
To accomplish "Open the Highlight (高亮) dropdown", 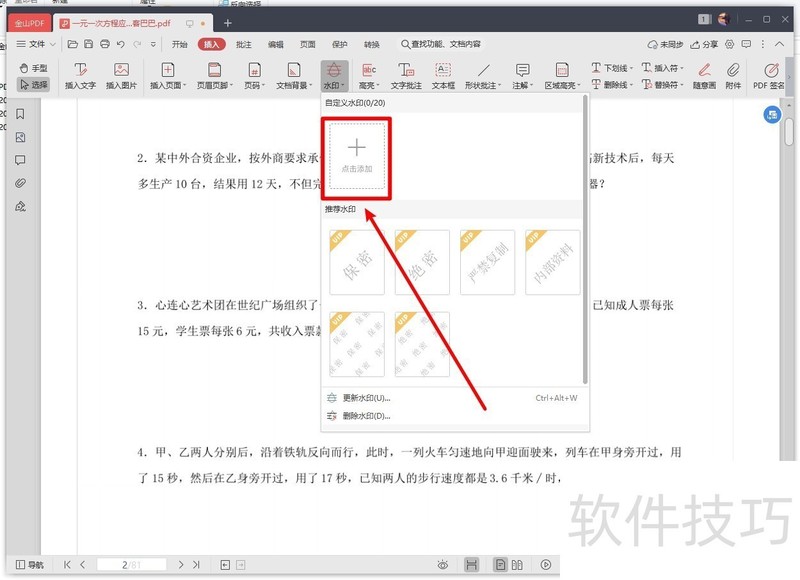I will click(369, 75).
